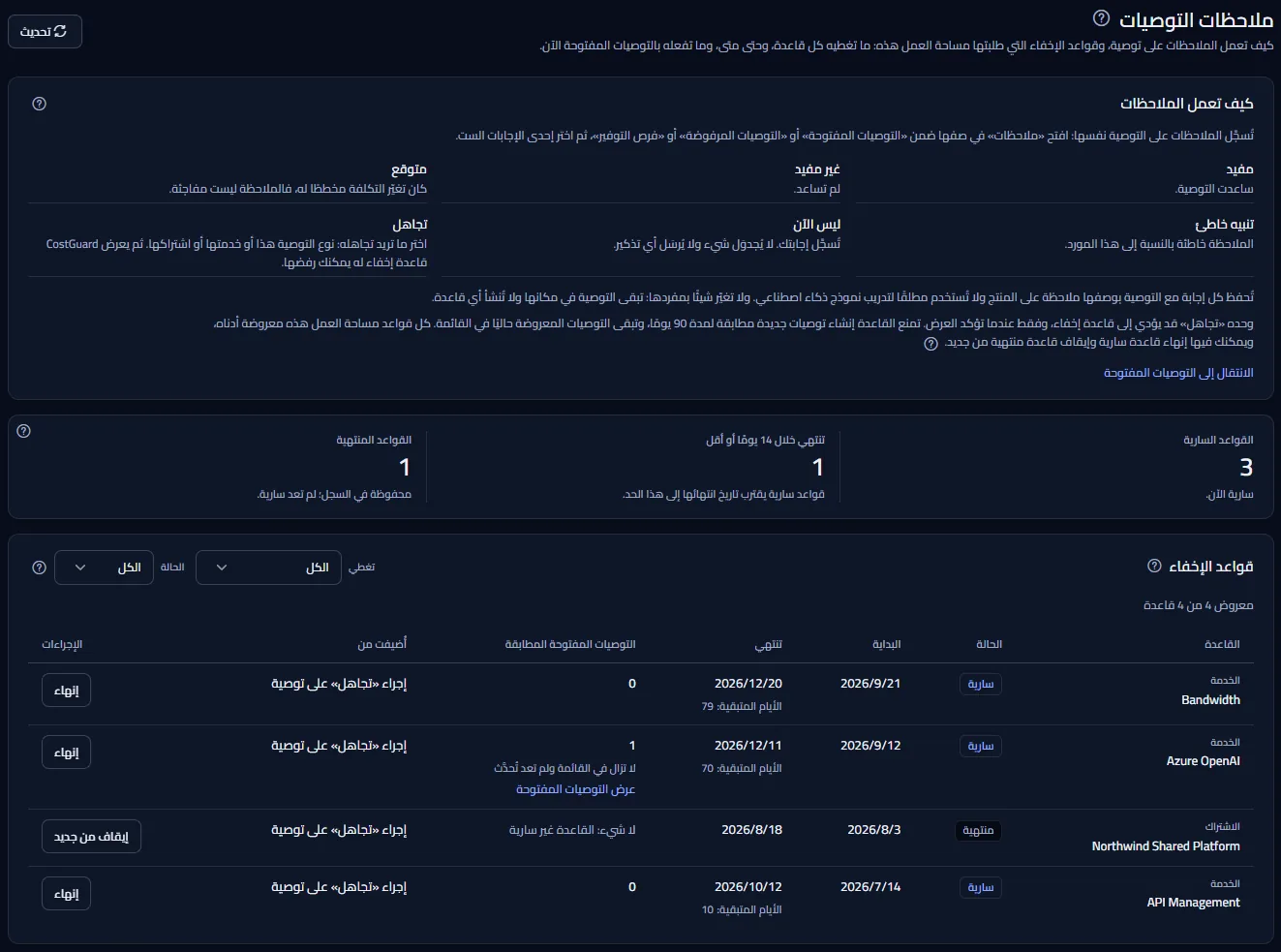Click the تجاهل answer heading
1281x952 pixels.
410,224
